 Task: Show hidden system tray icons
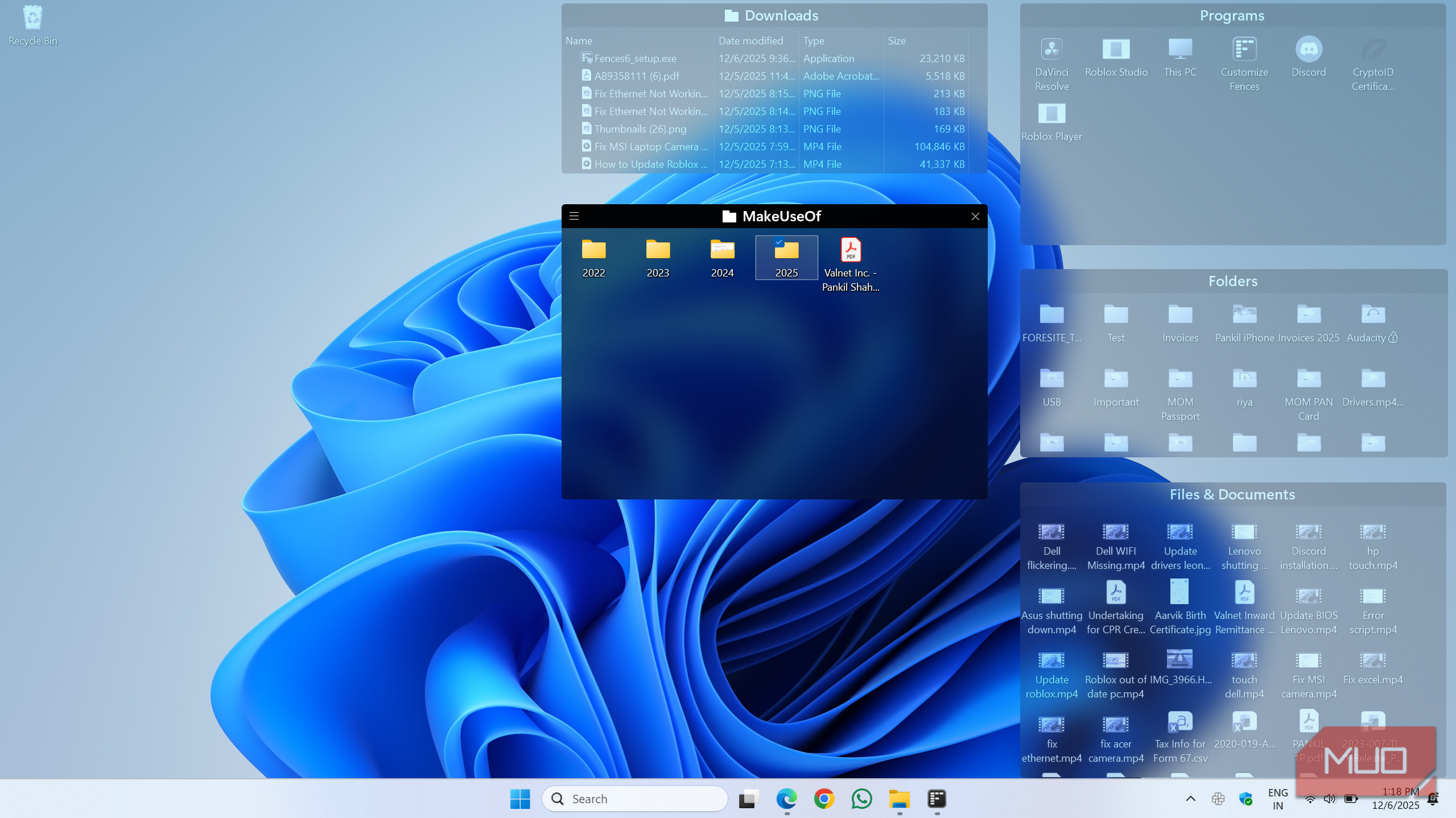click(1190, 799)
